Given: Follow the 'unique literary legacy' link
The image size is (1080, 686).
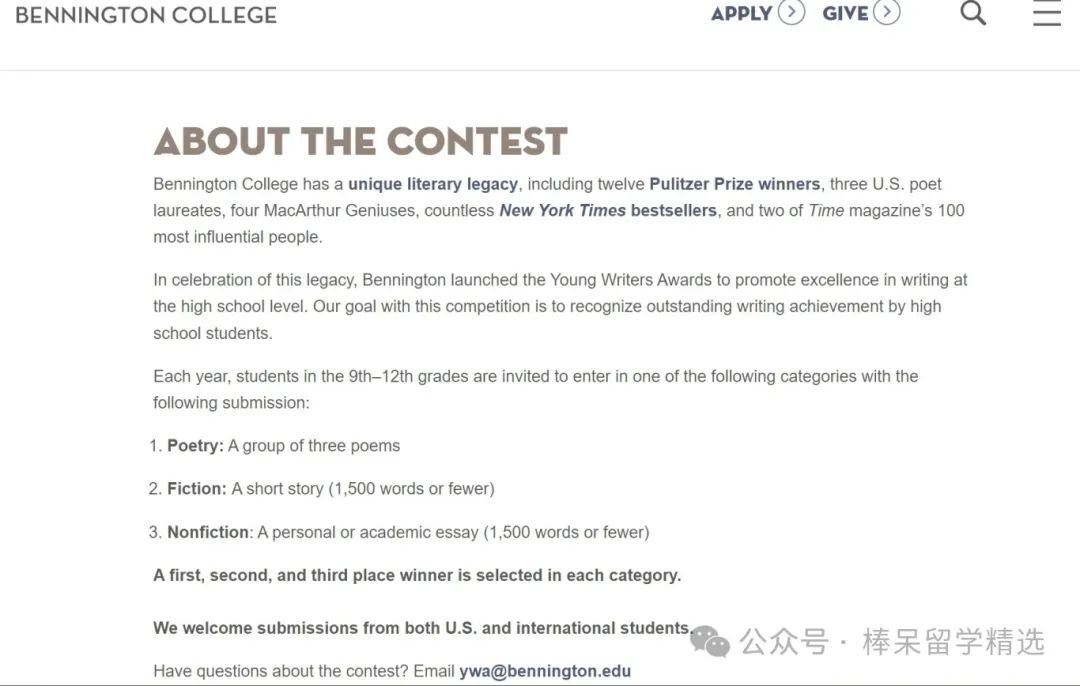Looking at the screenshot, I should coord(433,184).
